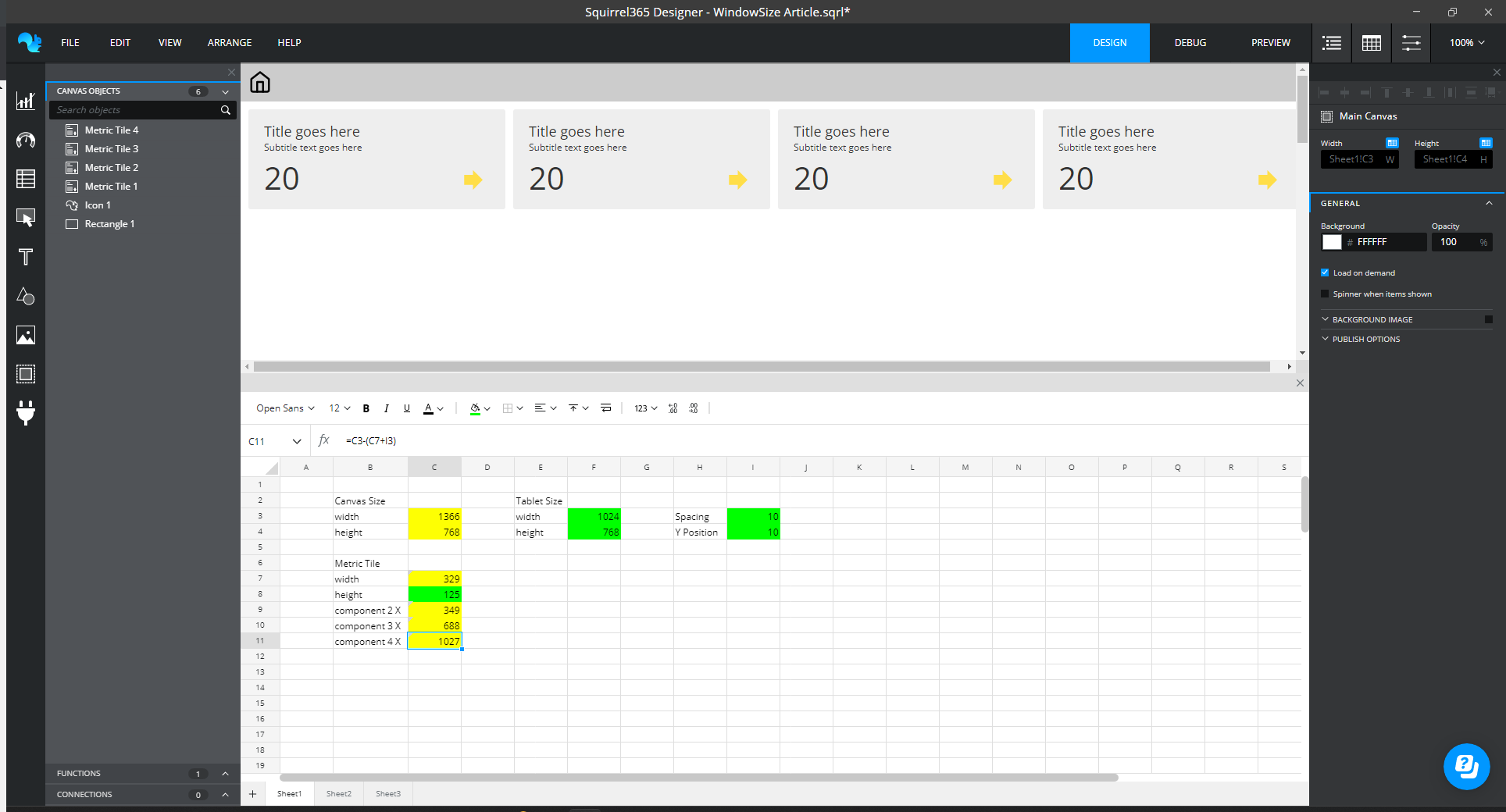Click the white background color swatch
This screenshot has height=812, width=1506.
point(1332,242)
